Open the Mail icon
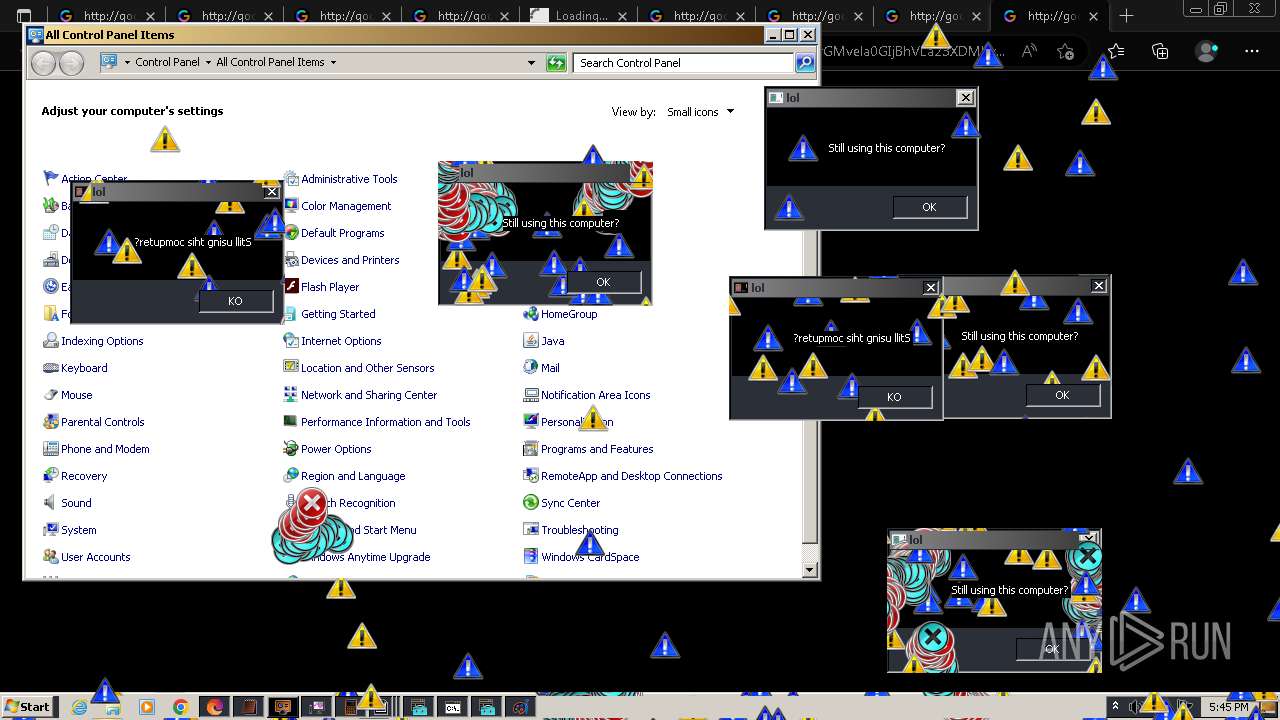 [531, 368]
